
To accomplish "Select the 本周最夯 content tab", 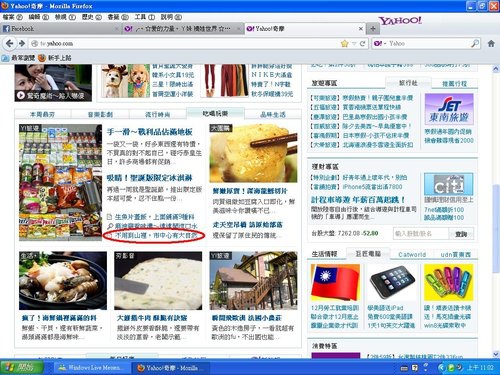I will 42,114.
